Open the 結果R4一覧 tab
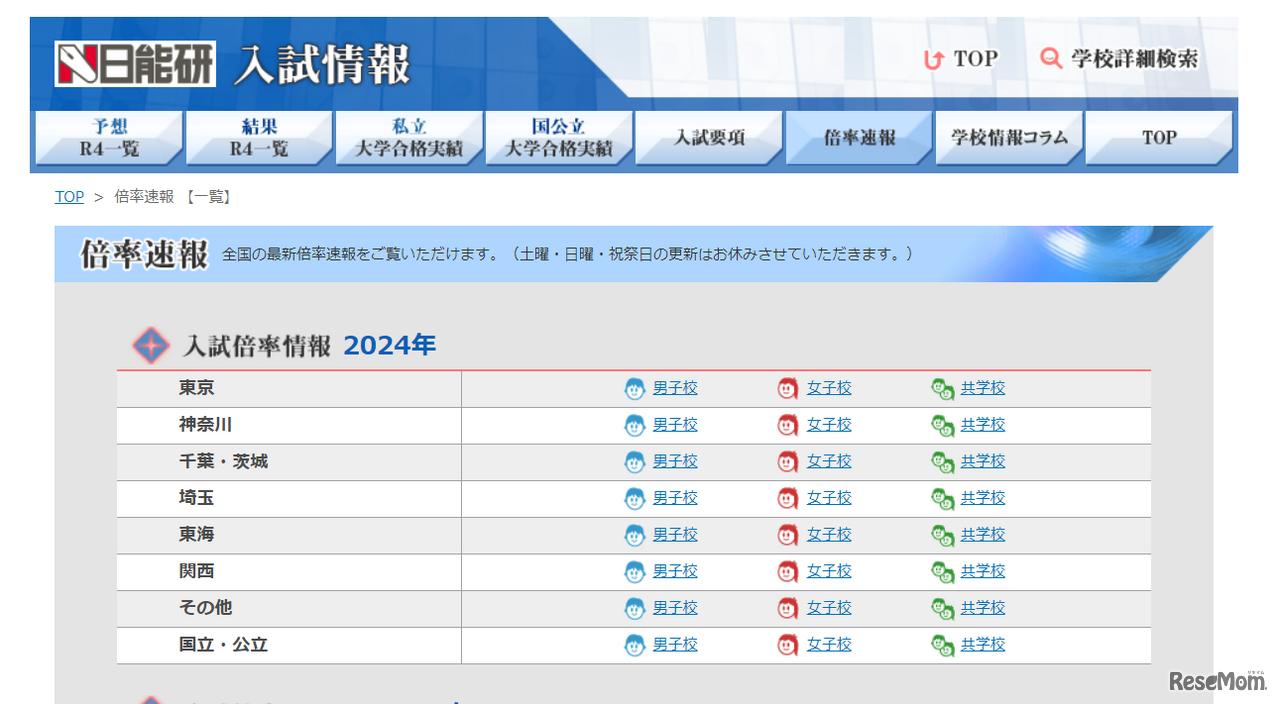The width and height of the screenshot is (1280, 704). point(259,138)
